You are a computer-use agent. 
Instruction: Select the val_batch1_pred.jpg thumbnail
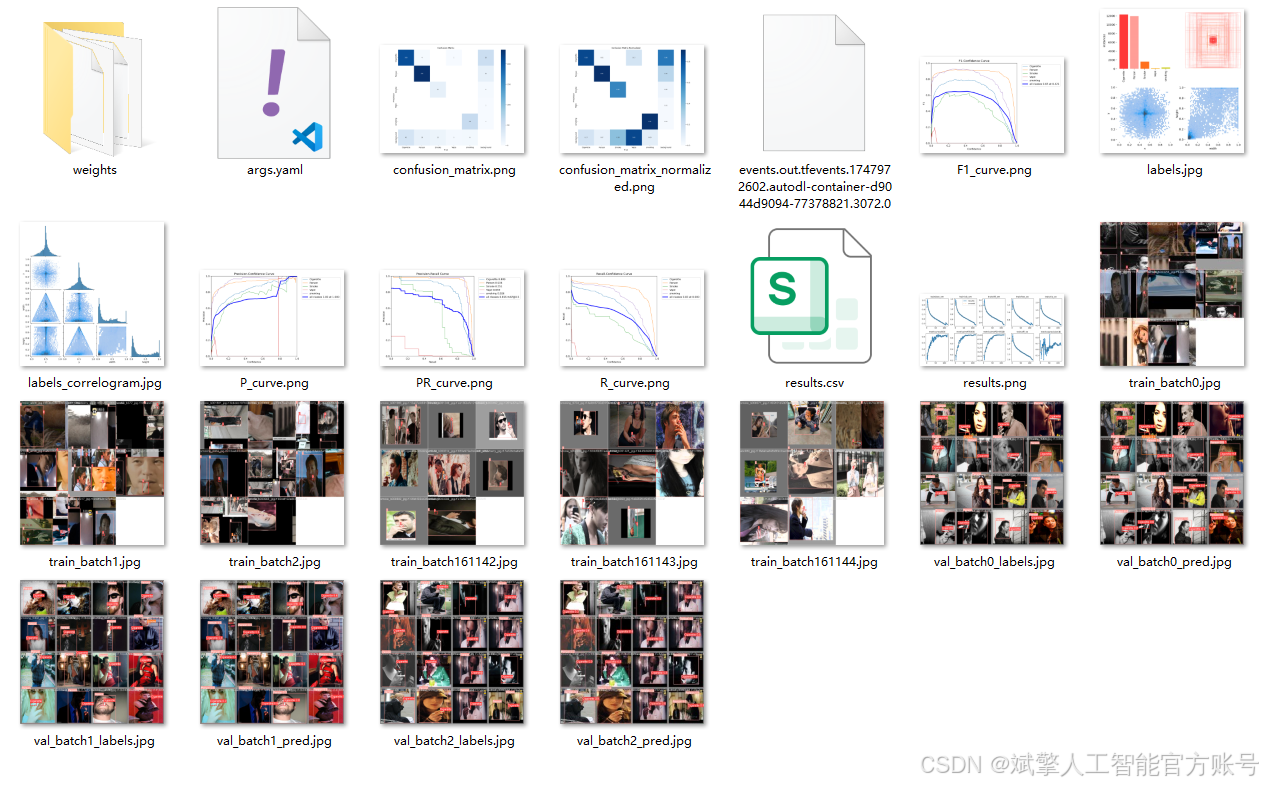(x=273, y=652)
